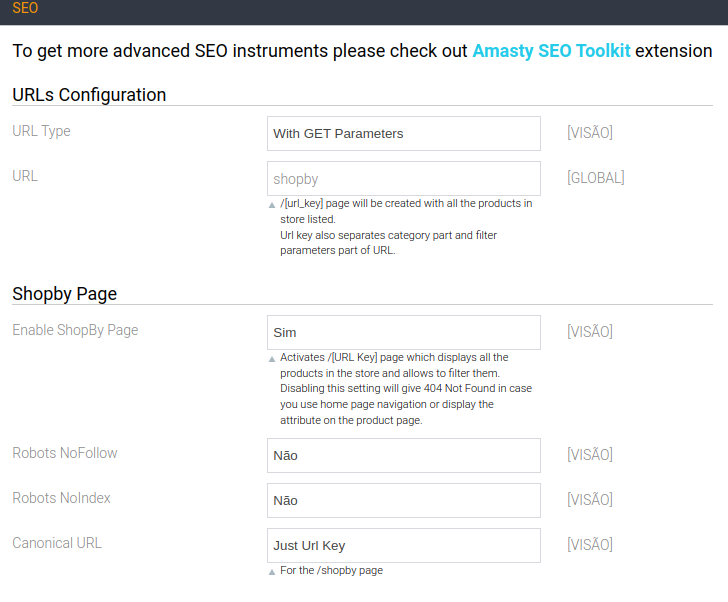Click the note triangle icon under URL field
Screen dimensions: 728x602
tap(272, 205)
